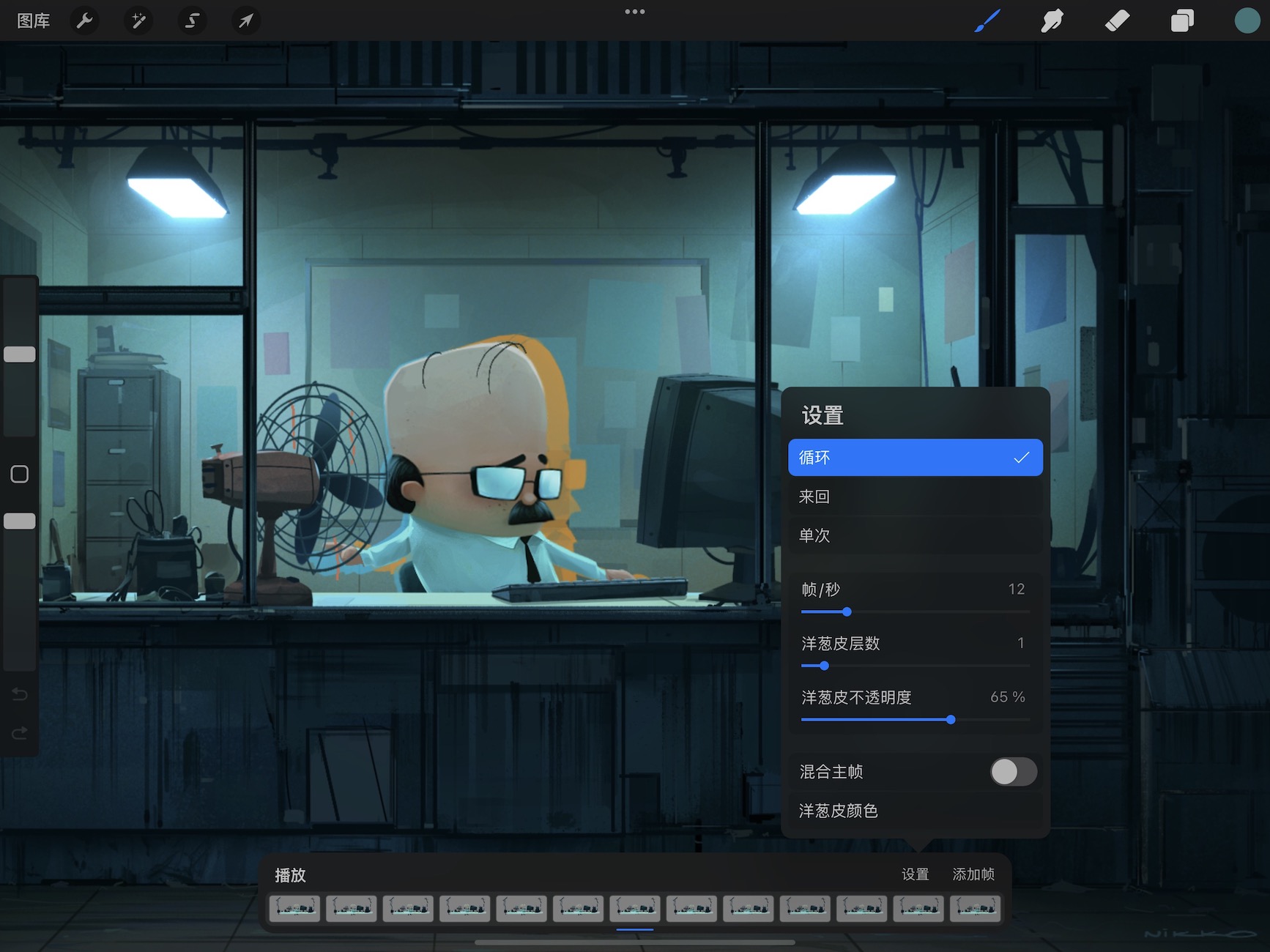Open the Adjustments magic wand menu

pyautogui.click(x=138, y=21)
